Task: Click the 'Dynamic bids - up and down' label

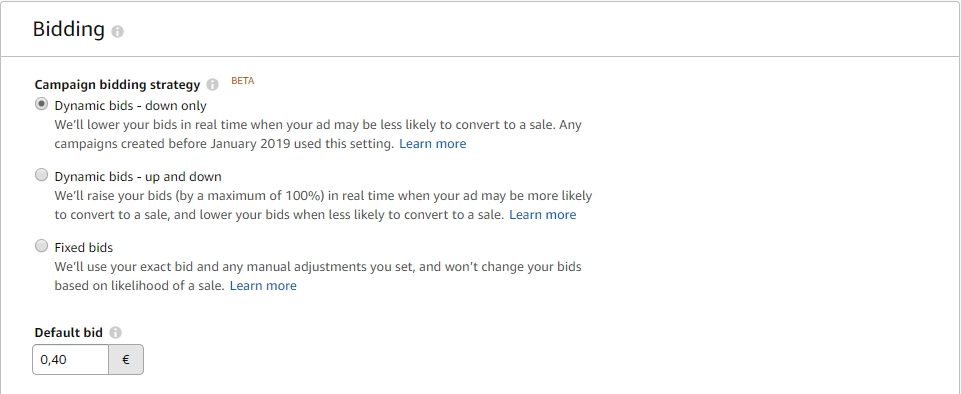Action: coord(138,176)
